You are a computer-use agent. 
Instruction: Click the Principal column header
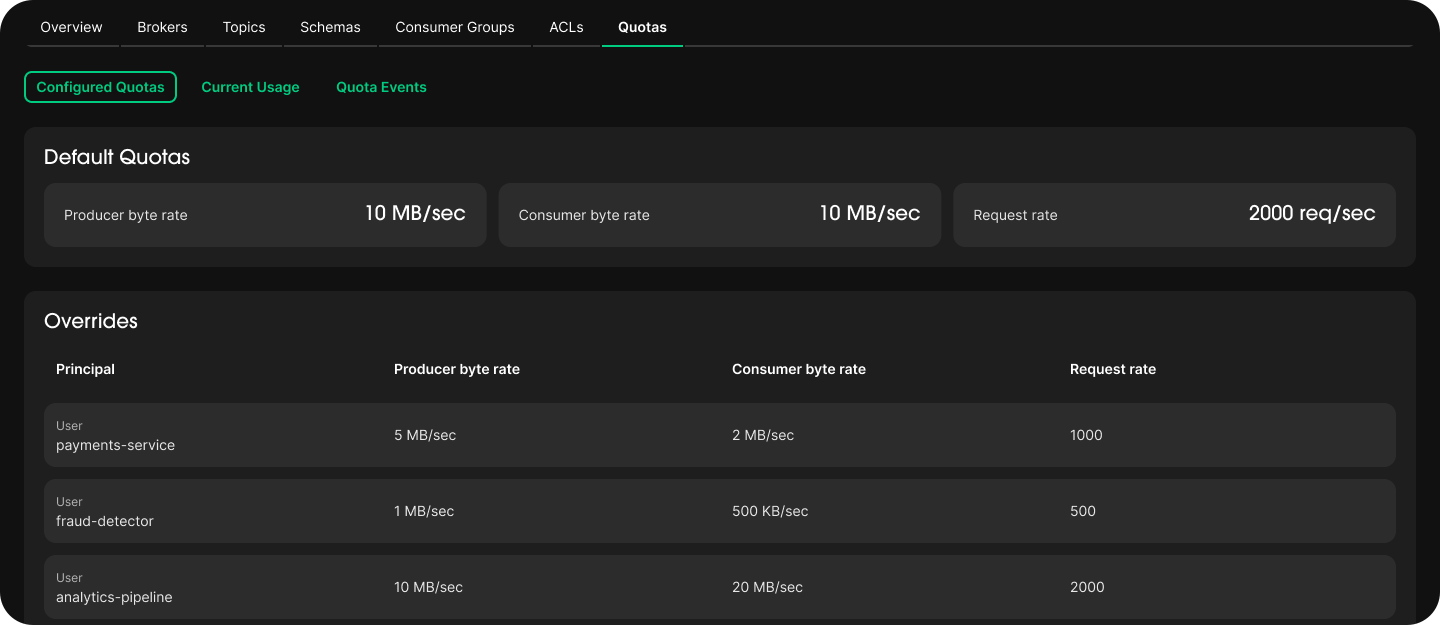tap(85, 369)
